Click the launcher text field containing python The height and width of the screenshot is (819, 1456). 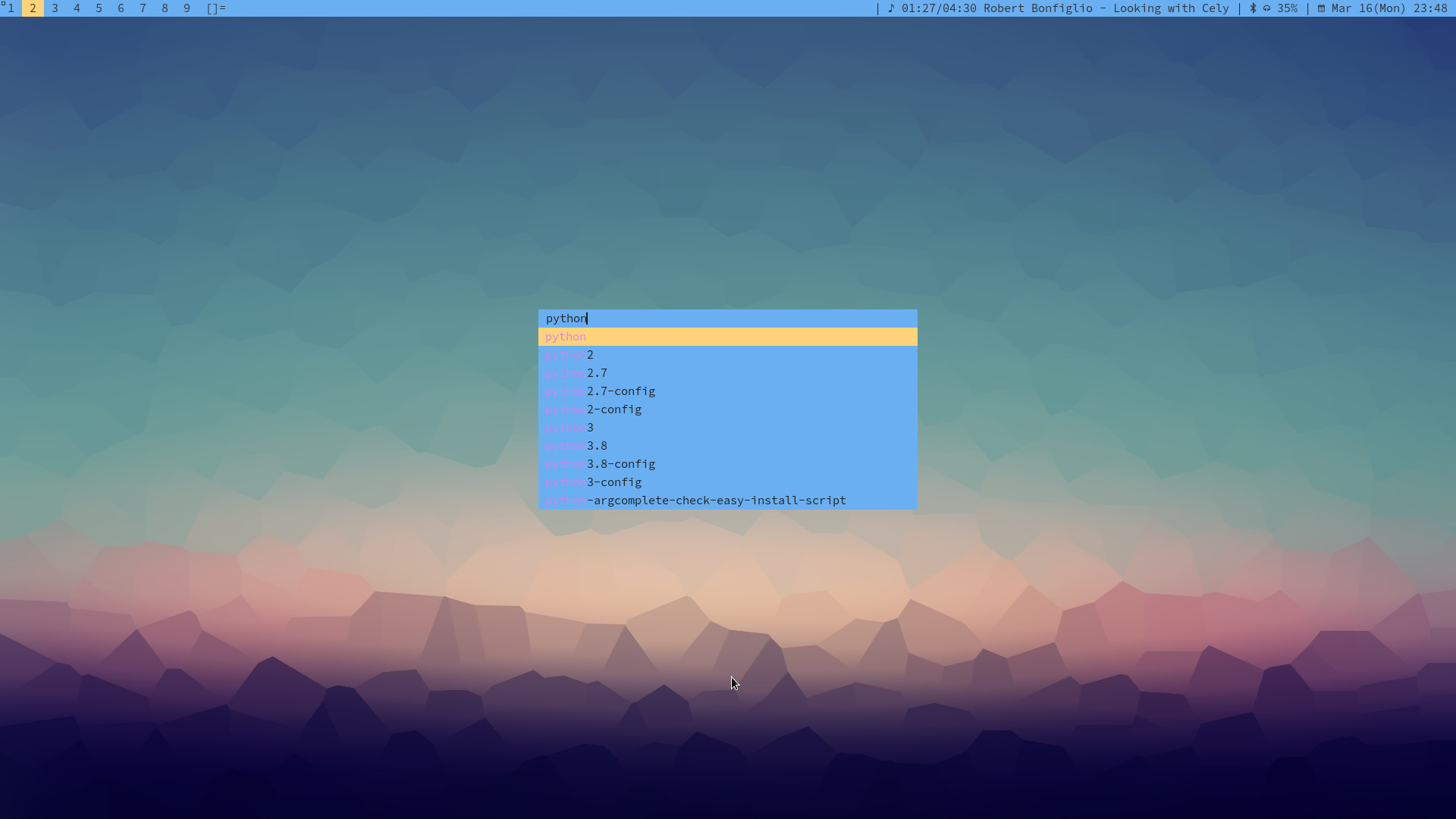[x=726, y=318]
